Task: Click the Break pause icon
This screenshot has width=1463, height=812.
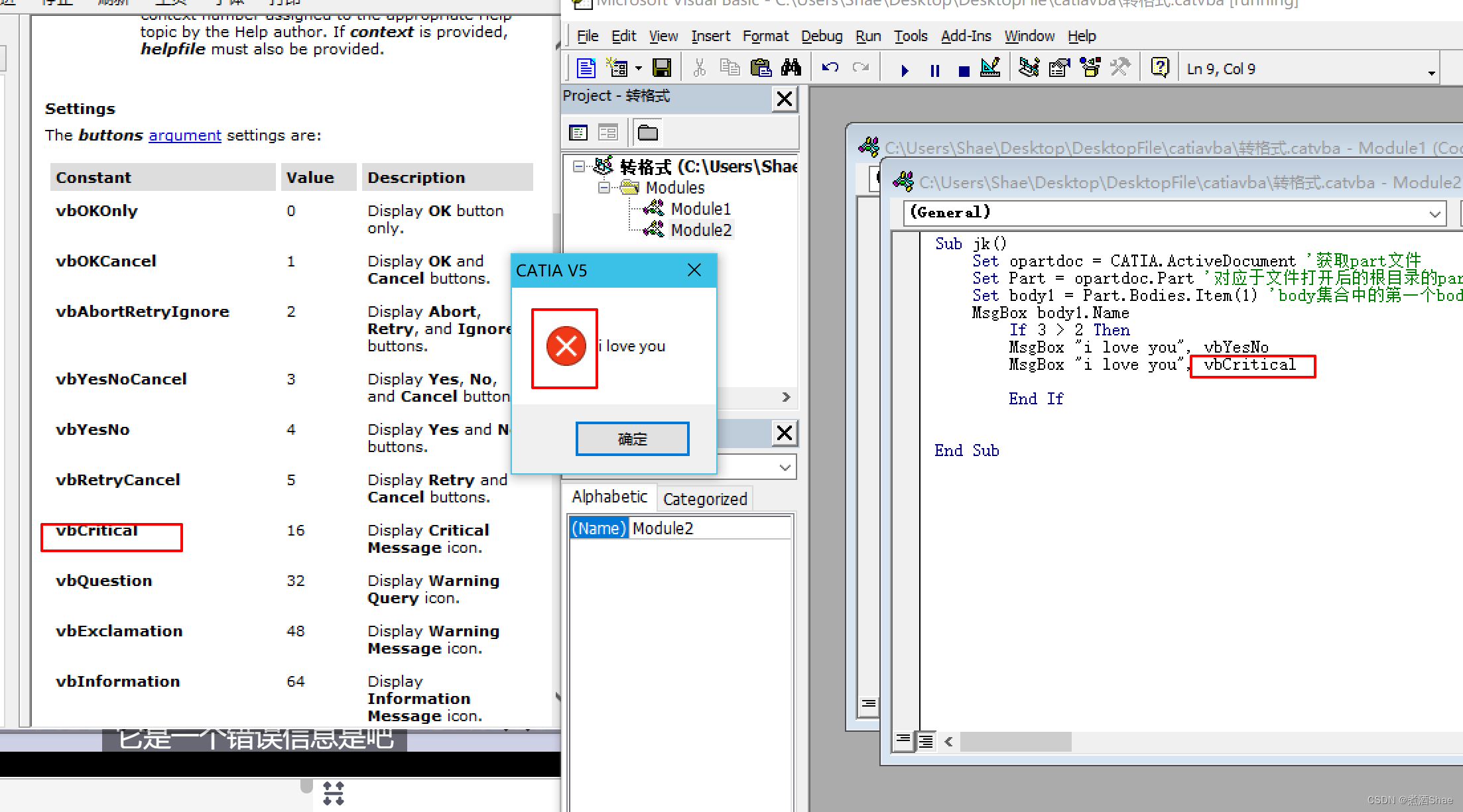Action: click(x=935, y=70)
